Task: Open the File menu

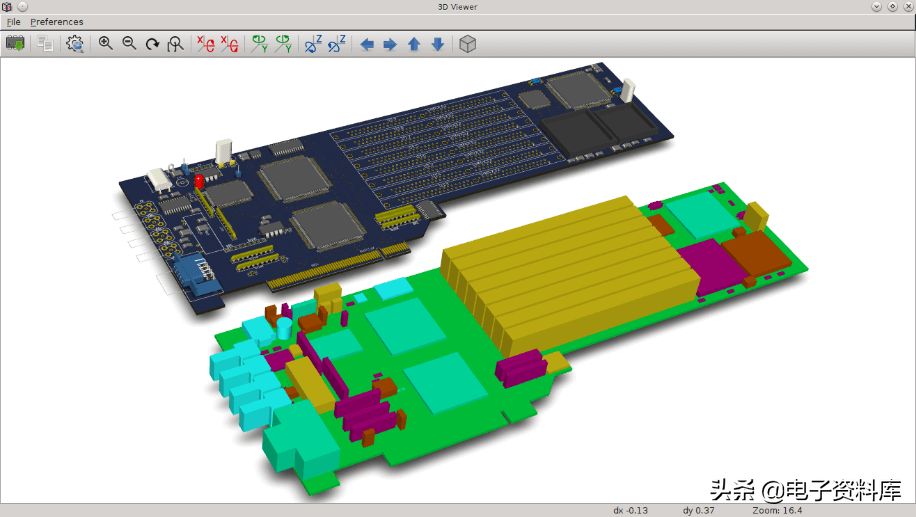Action: (13, 21)
